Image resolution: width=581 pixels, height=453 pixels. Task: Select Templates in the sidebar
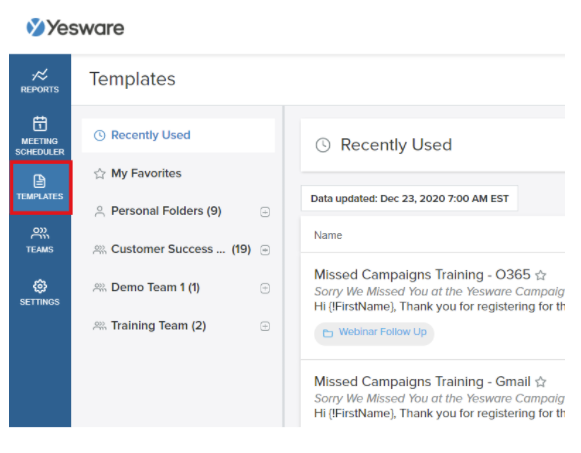[x=40, y=187]
